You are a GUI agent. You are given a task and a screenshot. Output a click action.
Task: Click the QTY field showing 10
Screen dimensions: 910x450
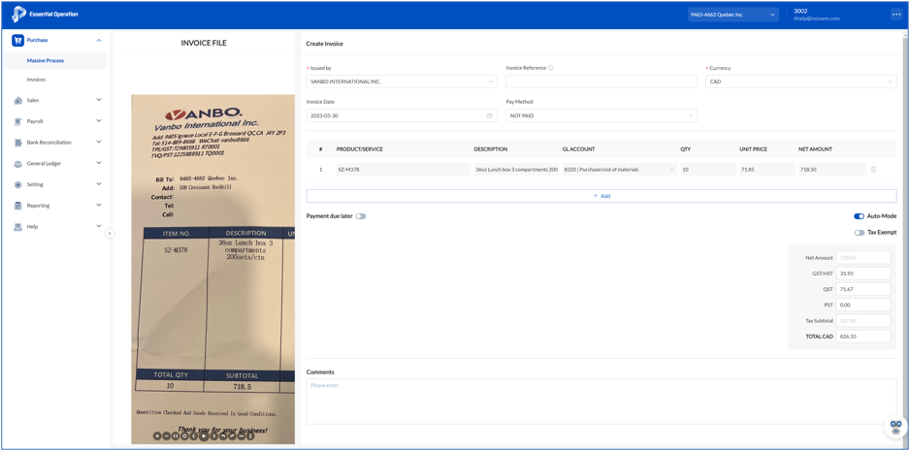[708, 170]
